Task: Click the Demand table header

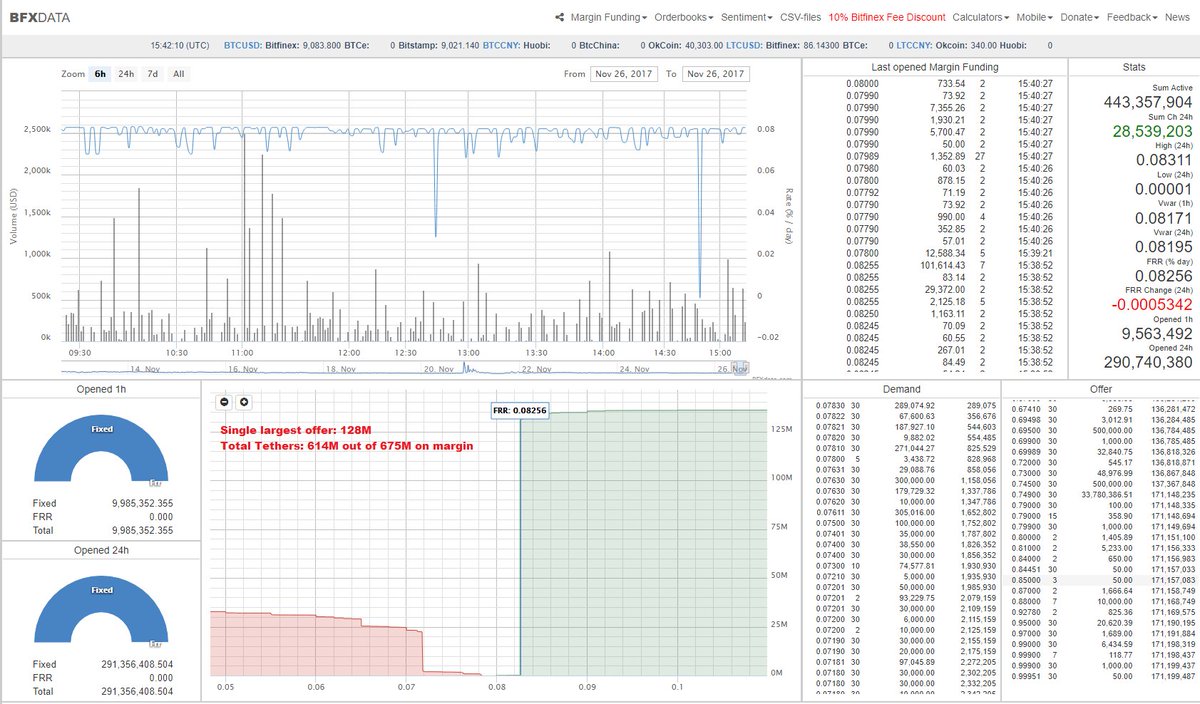Action: [x=901, y=389]
